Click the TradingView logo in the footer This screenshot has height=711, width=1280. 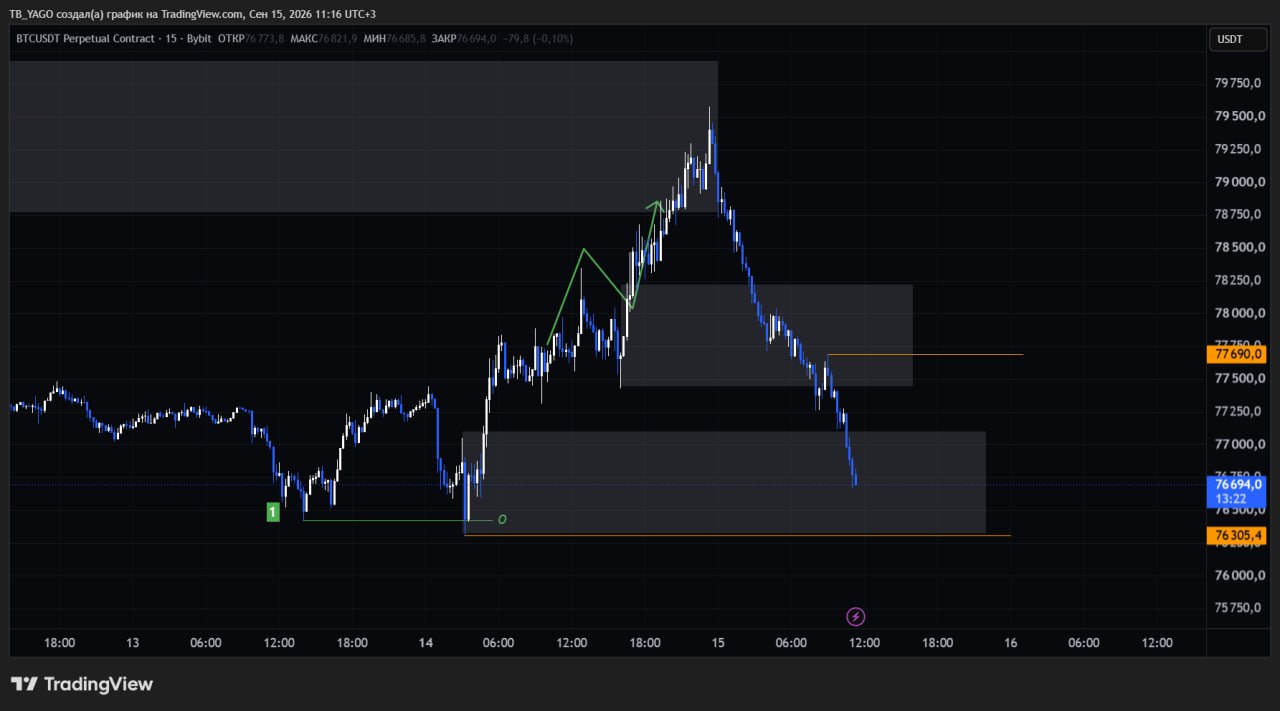(x=82, y=684)
